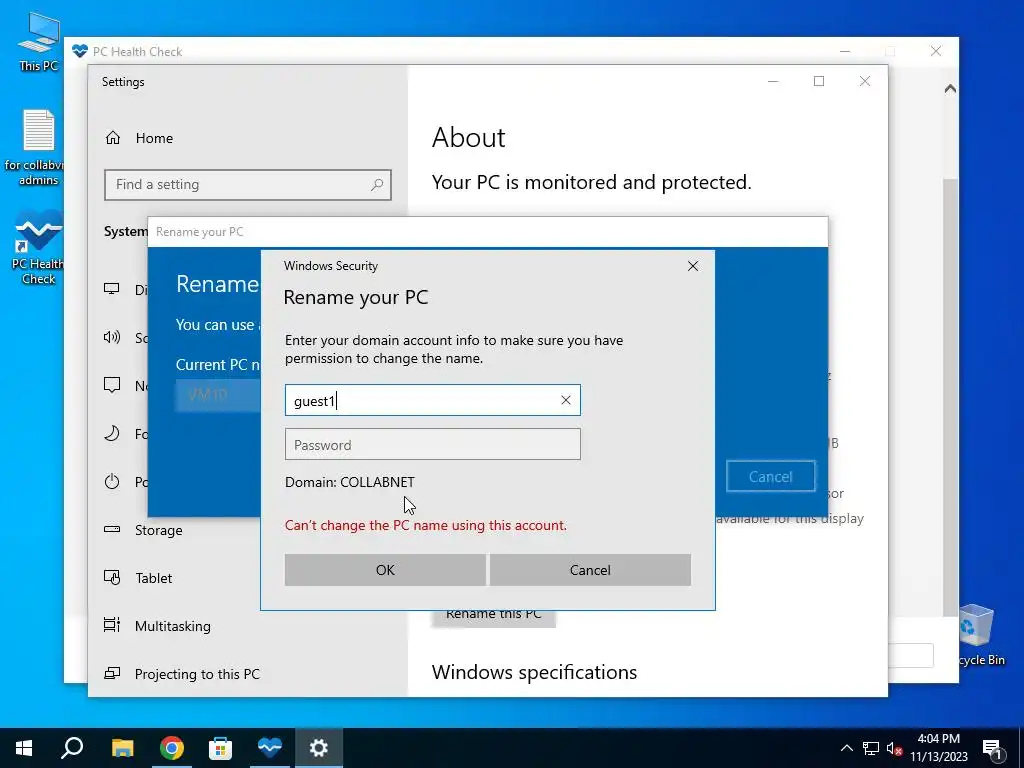
Task: Click Cancel in Windows Security dialog
Action: [590, 569]
